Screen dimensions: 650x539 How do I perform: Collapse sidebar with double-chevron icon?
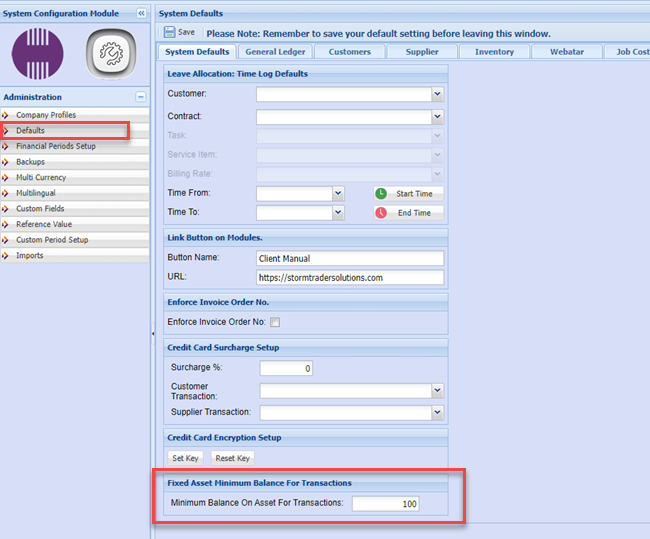(141, 14)
